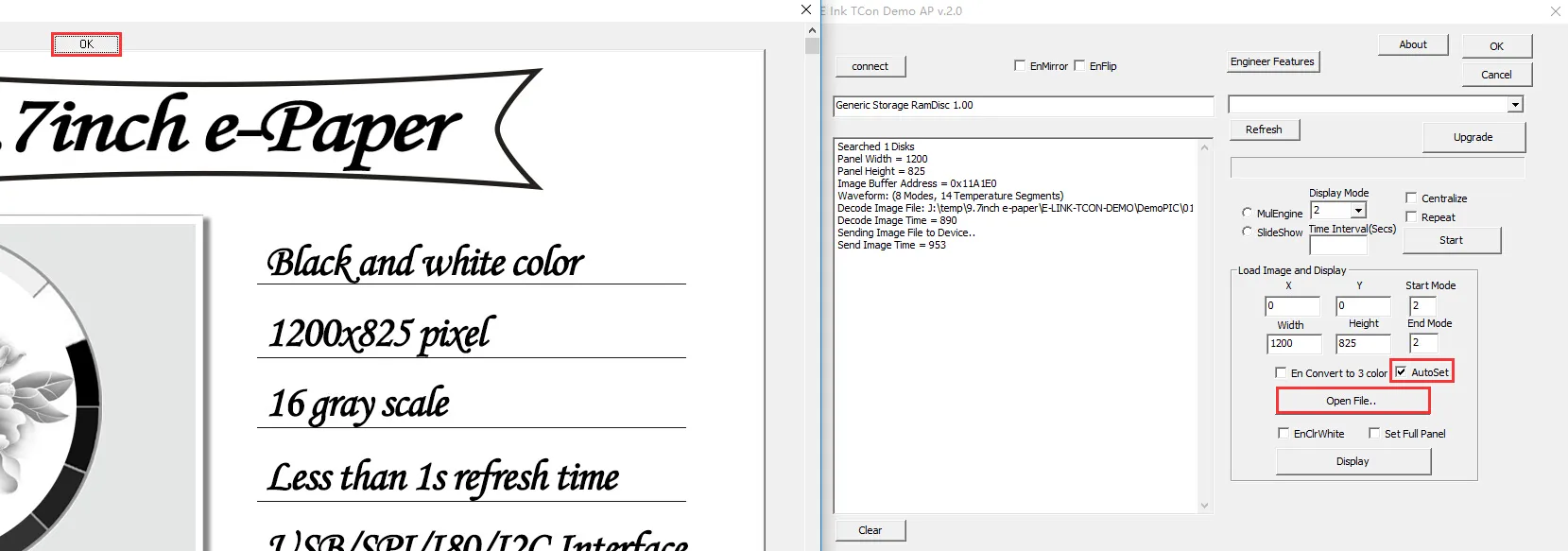Image resolution: width=1568 pixels, height=551 pixels.
Task: Click Open File.. button
Action: pyautogui.click(x=1353, y=401)
